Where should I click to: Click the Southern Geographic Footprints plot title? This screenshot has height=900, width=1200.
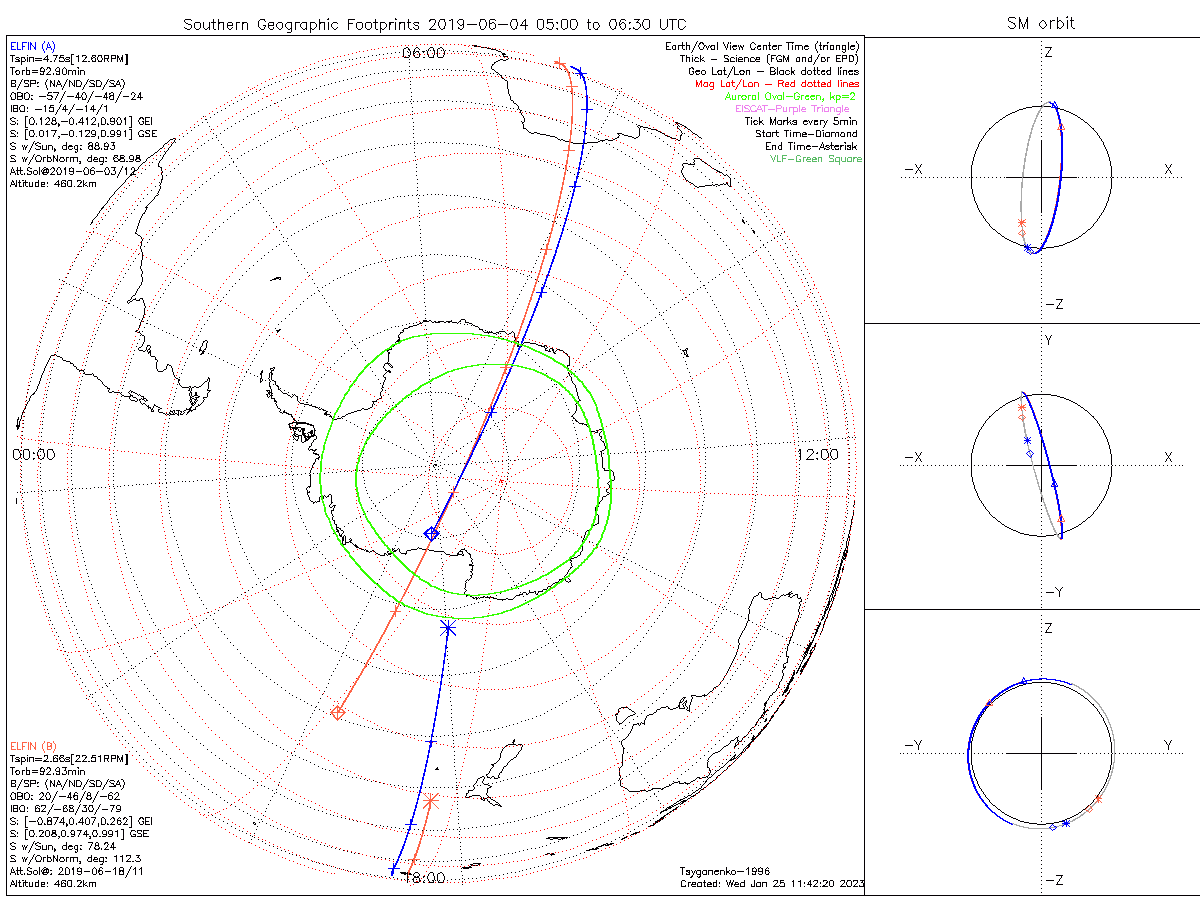click(434, 23)
